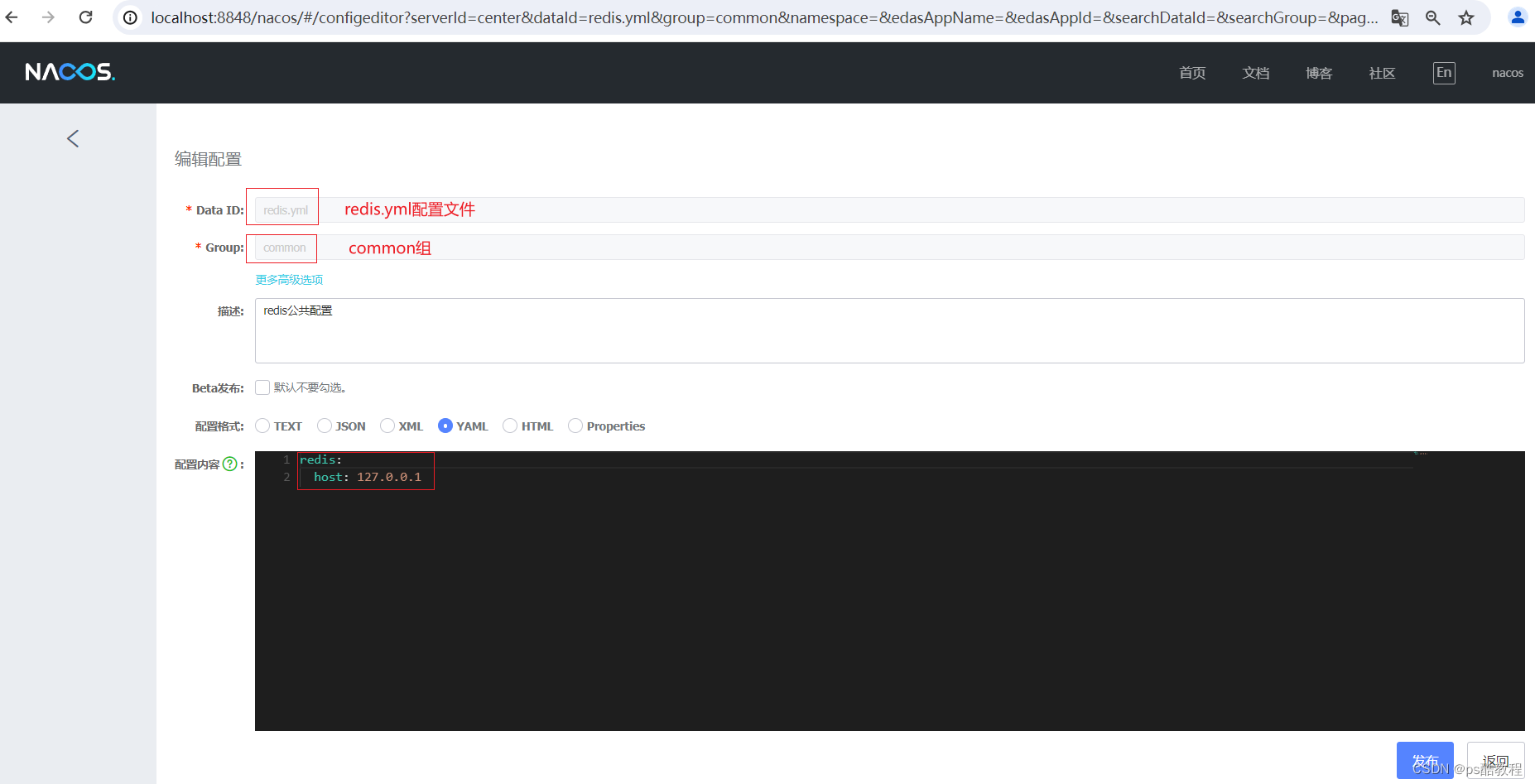The height and width of the screenshot is (784, 1535).
Task: Go back with the browser back arrow
Action: [12, 17]
